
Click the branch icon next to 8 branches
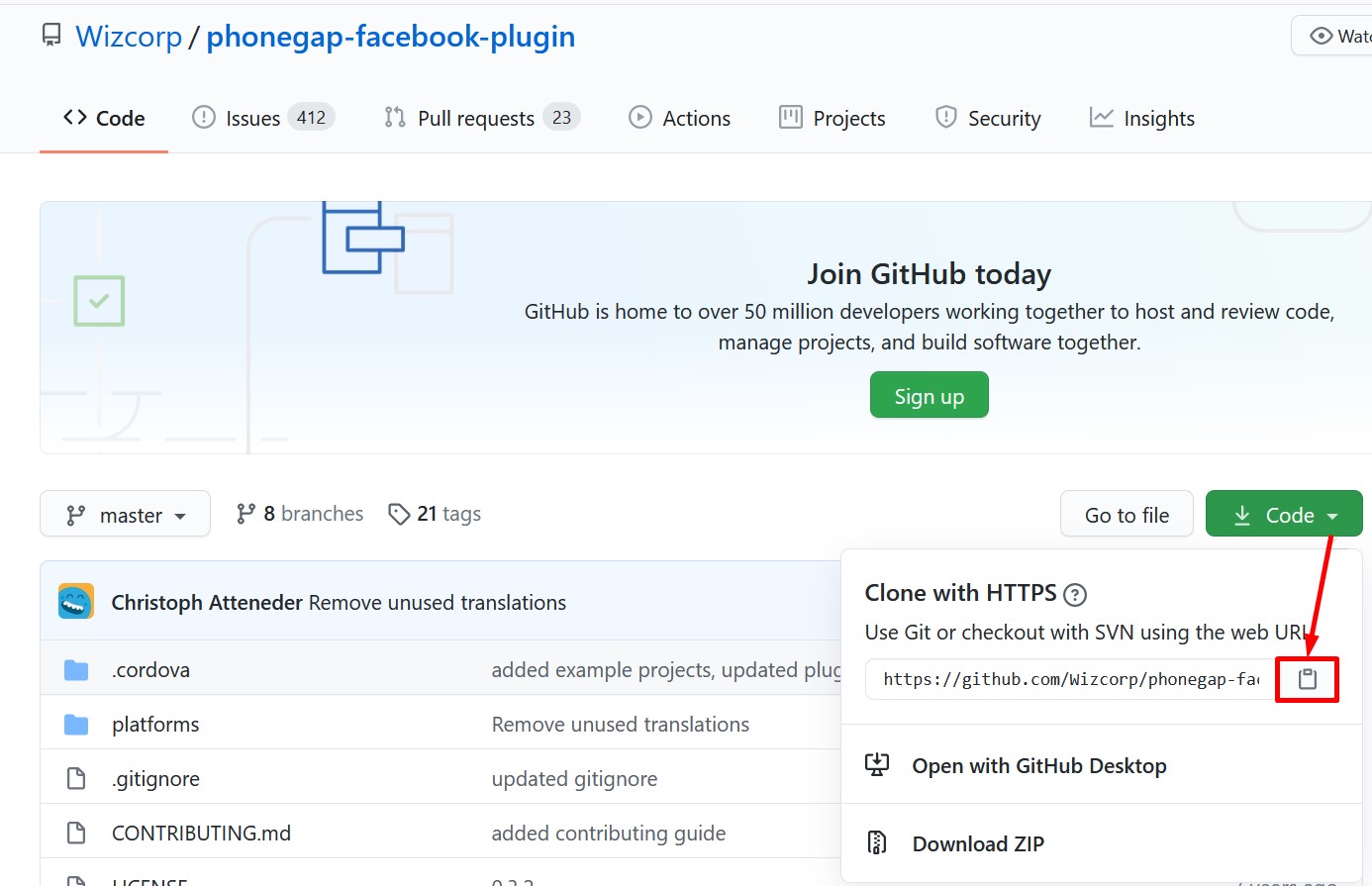(245, 514)
